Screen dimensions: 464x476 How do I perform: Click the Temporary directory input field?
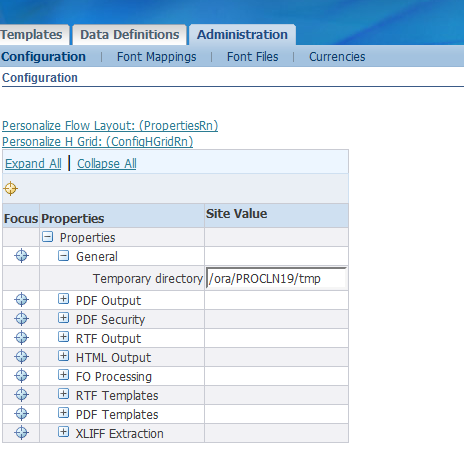[276, 278]
